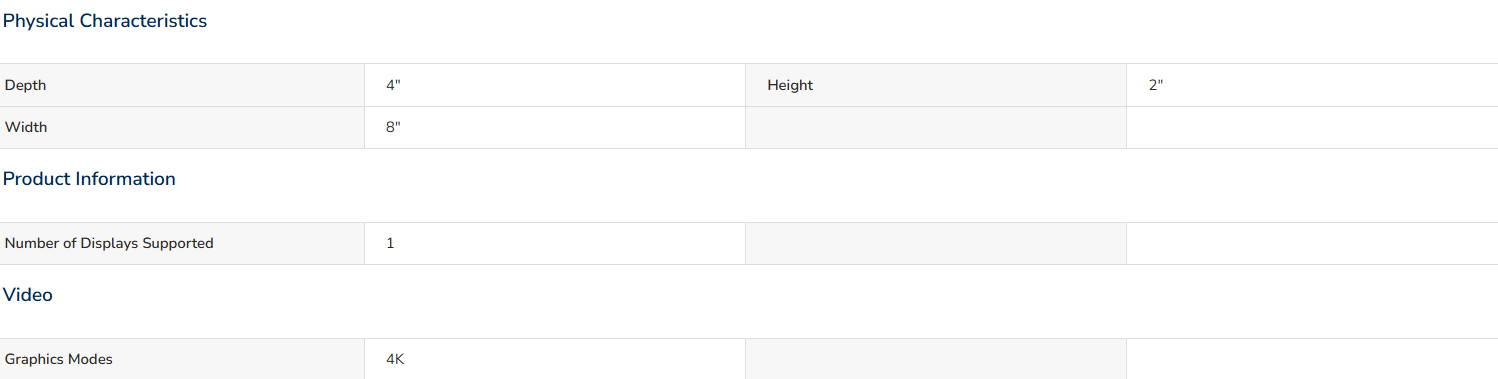This screenshot has width=1498, height=379.
Task: Click the 2" height value
Action: click(1156, 85)
